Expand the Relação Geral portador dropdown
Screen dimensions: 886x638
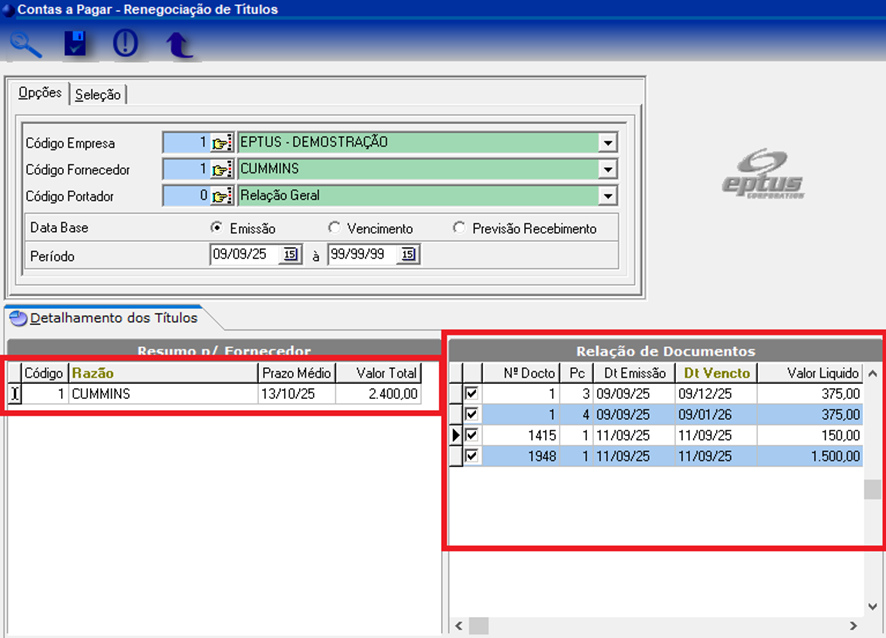pyautogui.click(x=607, y=196)
